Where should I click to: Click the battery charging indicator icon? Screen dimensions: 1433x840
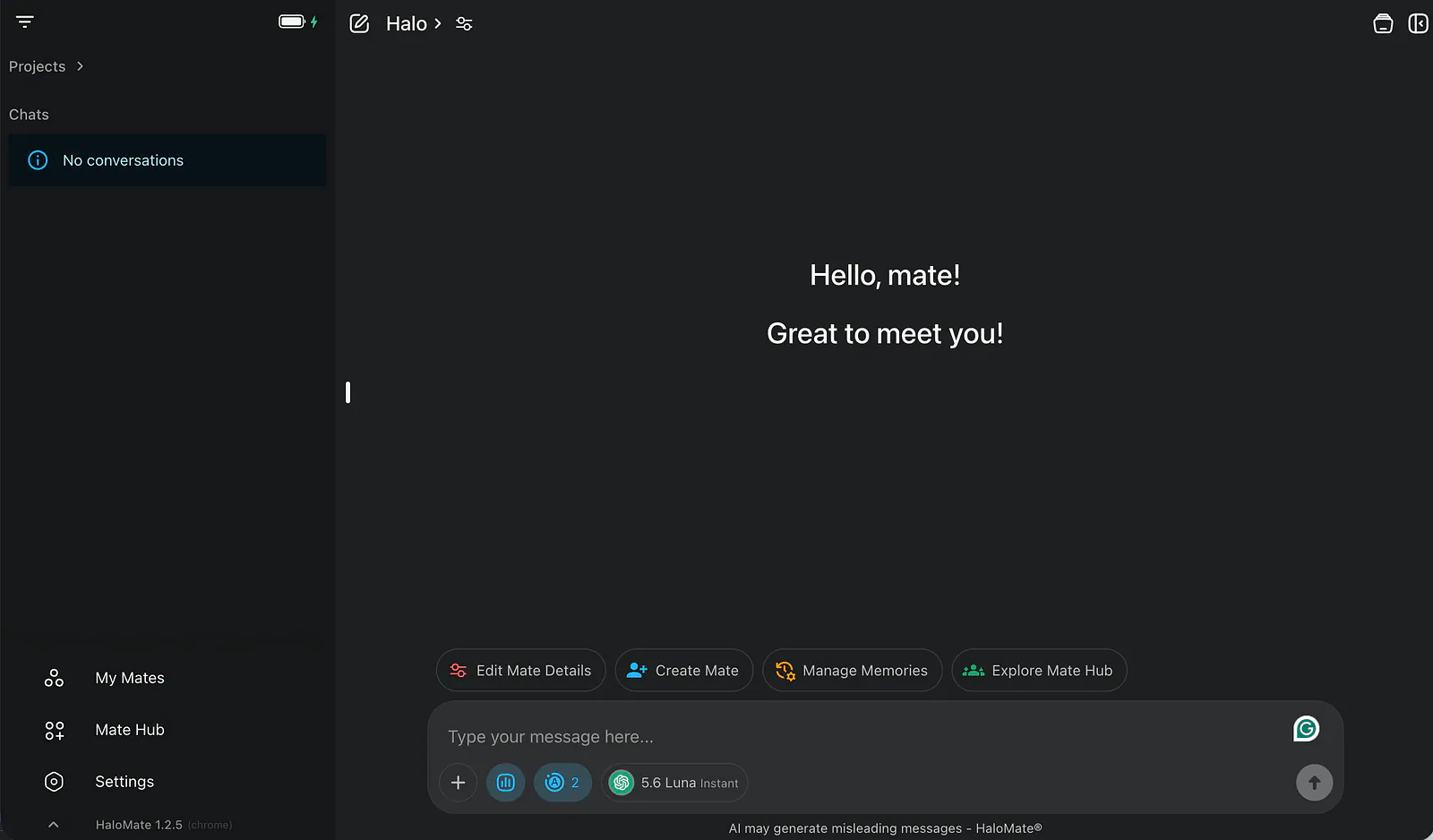(298, 21)
